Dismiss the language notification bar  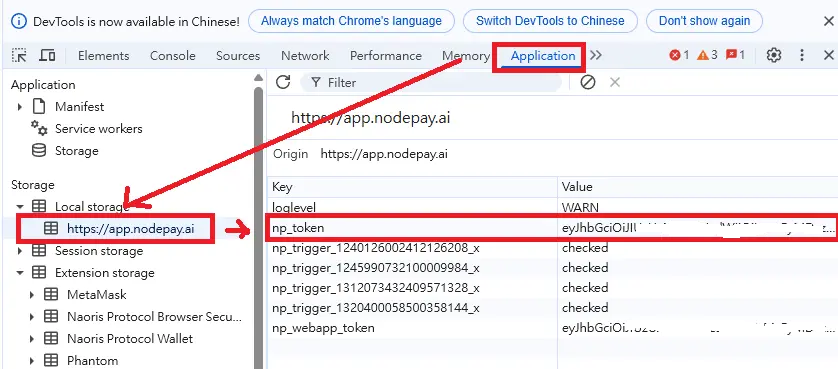click(829, 21)
